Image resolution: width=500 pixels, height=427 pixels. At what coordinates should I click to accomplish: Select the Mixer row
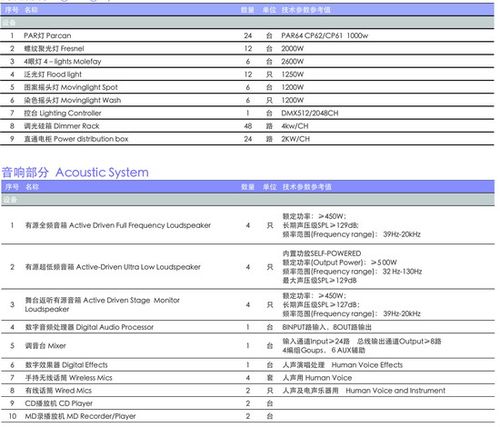pos(248,346)
